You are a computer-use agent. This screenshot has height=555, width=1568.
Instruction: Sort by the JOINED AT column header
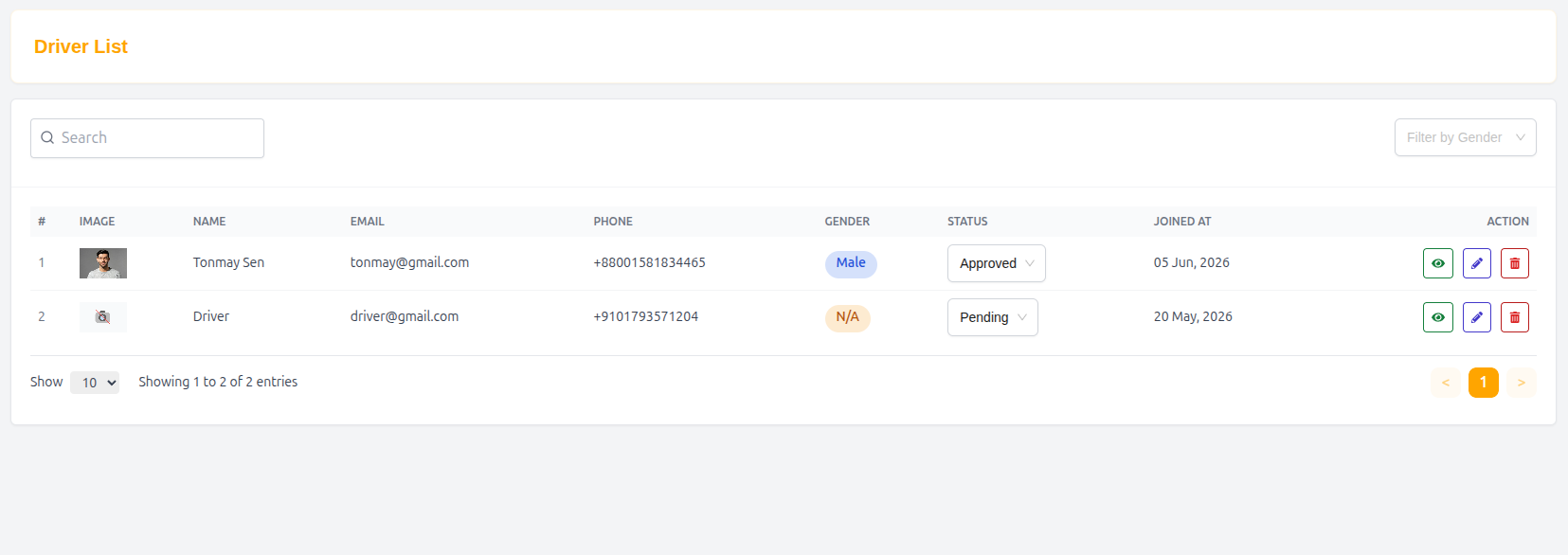[x=1181, y=222]
